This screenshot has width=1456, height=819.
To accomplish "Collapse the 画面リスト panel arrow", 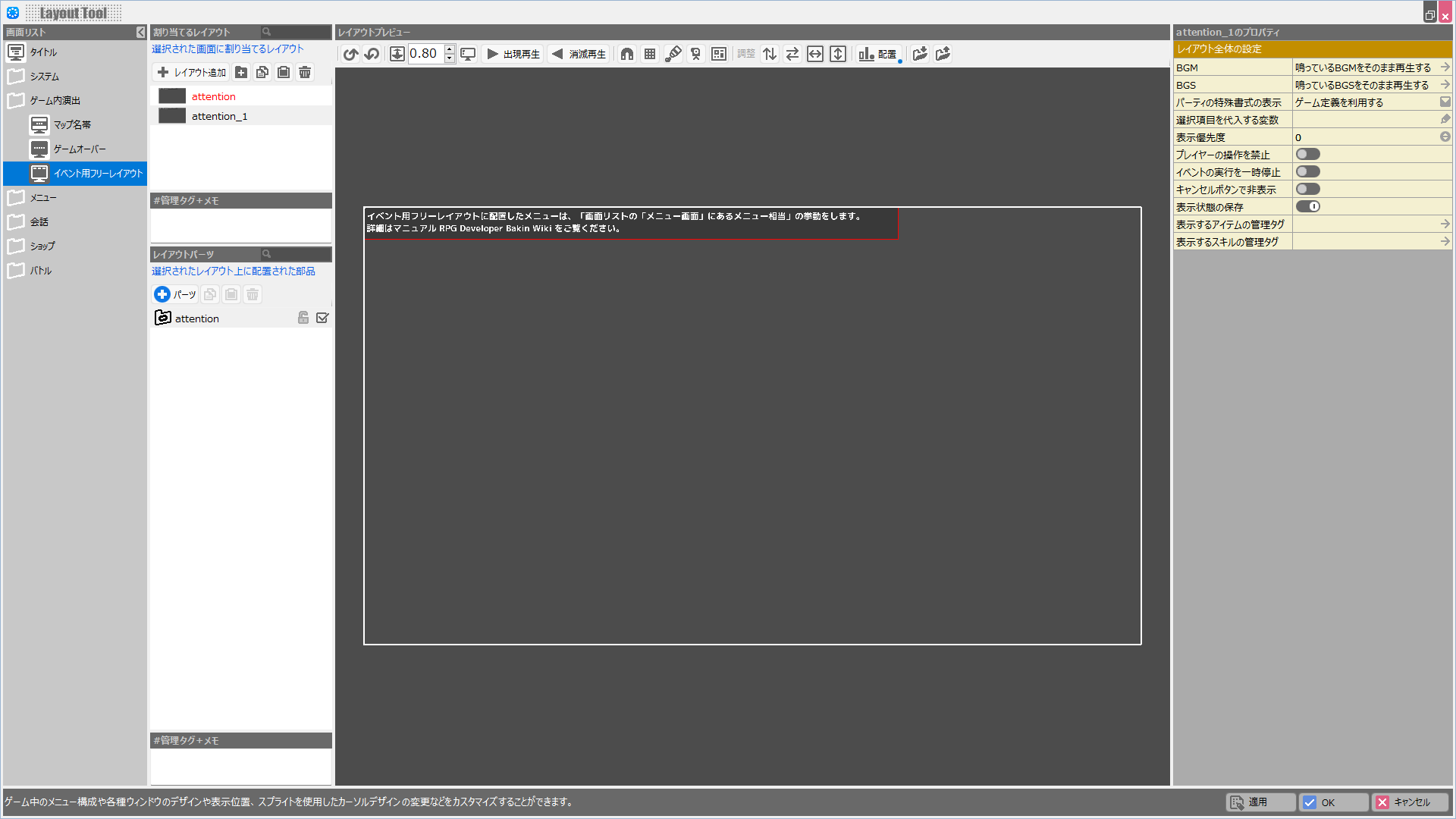I will click(140, 32).
